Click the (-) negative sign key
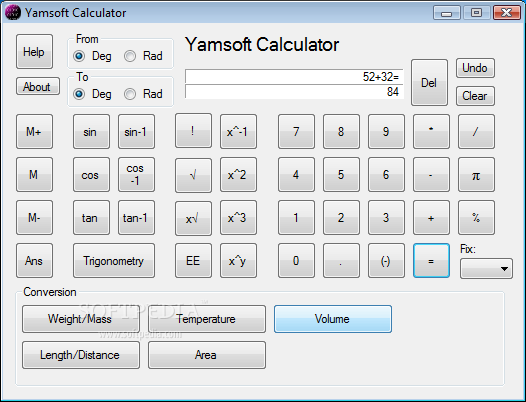This screenshot has height=402, width=526. click(386, 261)
